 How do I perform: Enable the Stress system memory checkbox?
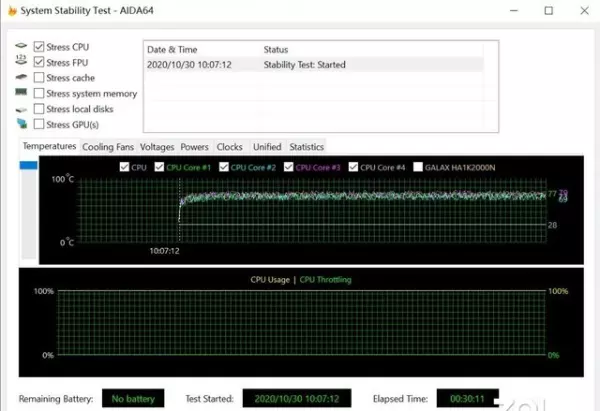[39, 93]
